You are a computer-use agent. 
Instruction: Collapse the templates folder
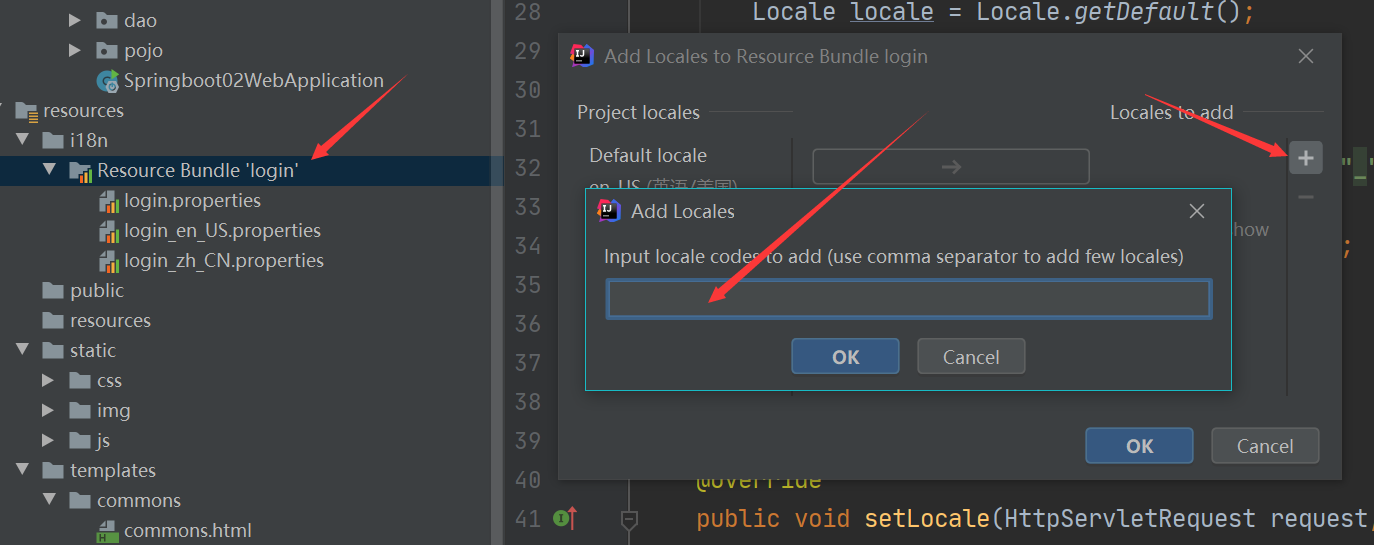coord(21,470)
